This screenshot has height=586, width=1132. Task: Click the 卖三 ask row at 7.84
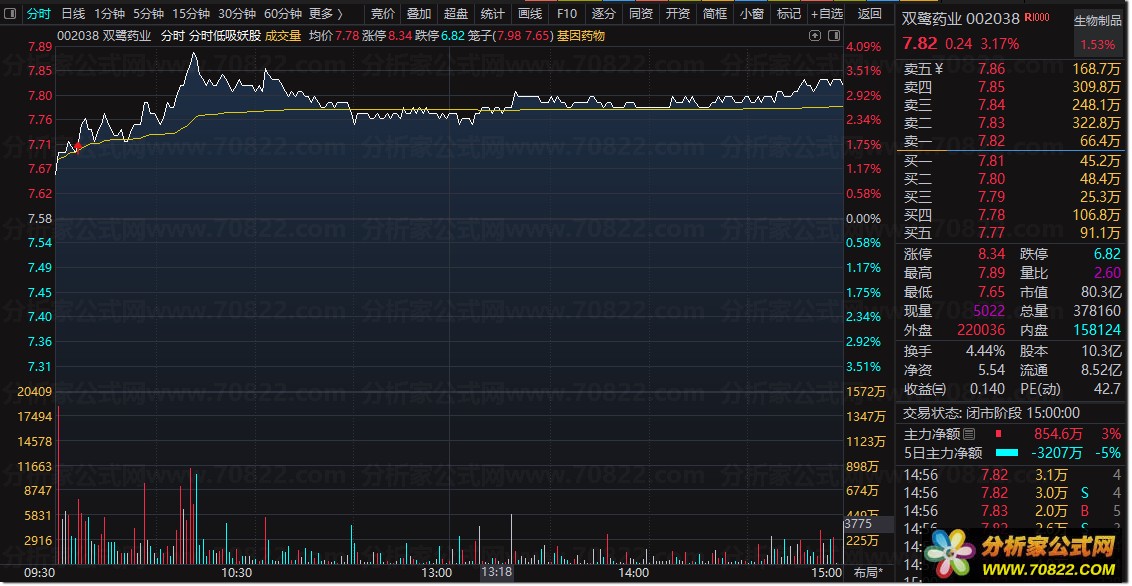(x=1012, y=105)
